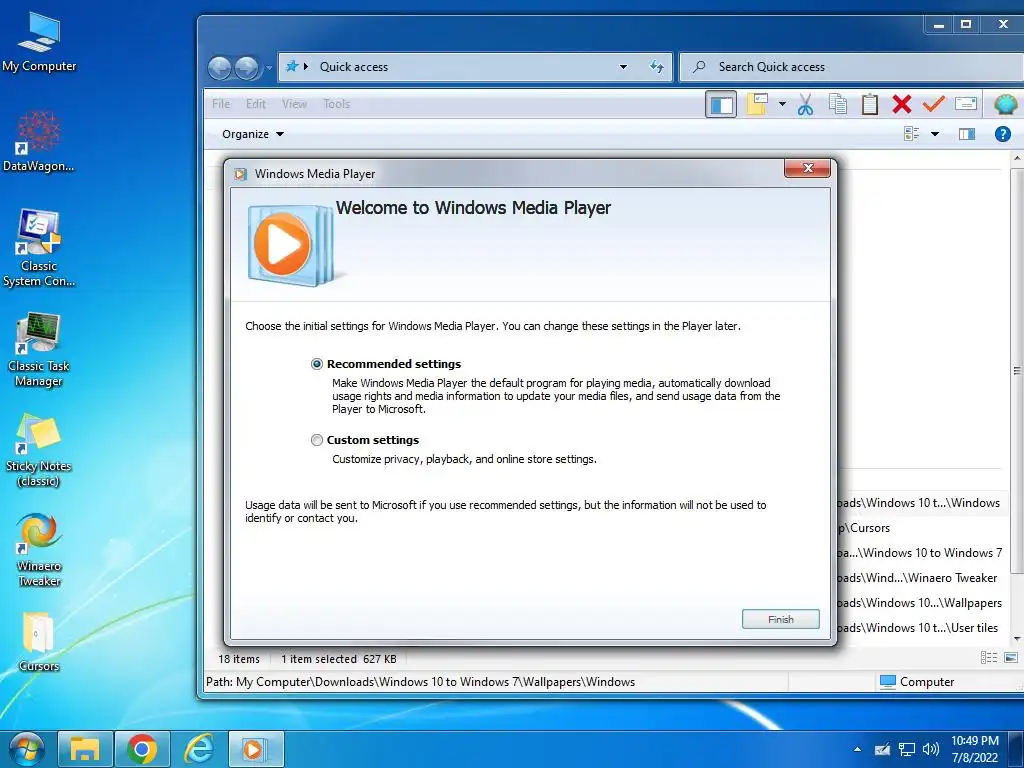
Task: Expand the folder options dropdown arrow
Action: click(x=782, y=104)
